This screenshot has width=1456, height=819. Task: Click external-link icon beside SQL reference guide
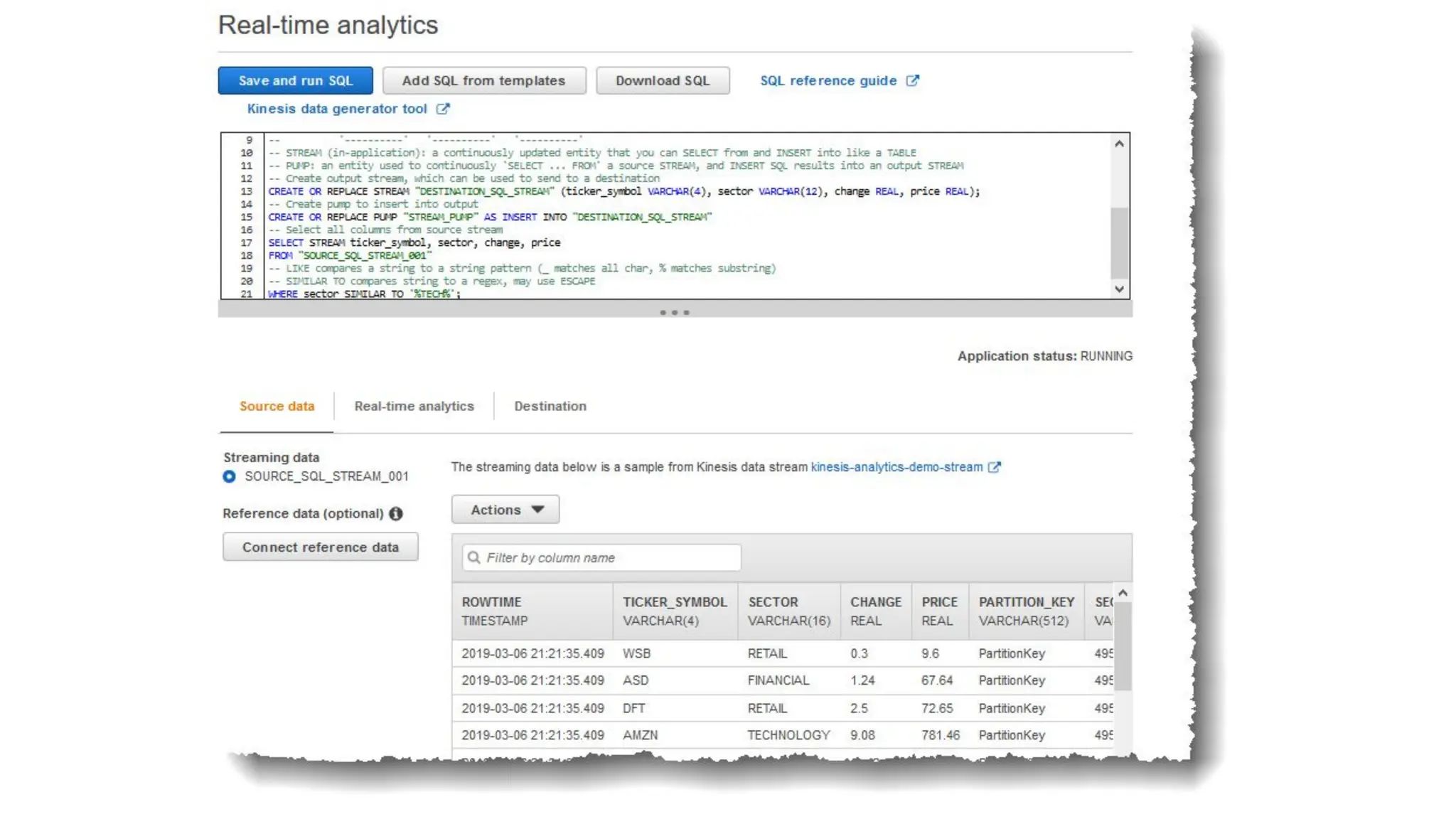(x=912, y=81)
